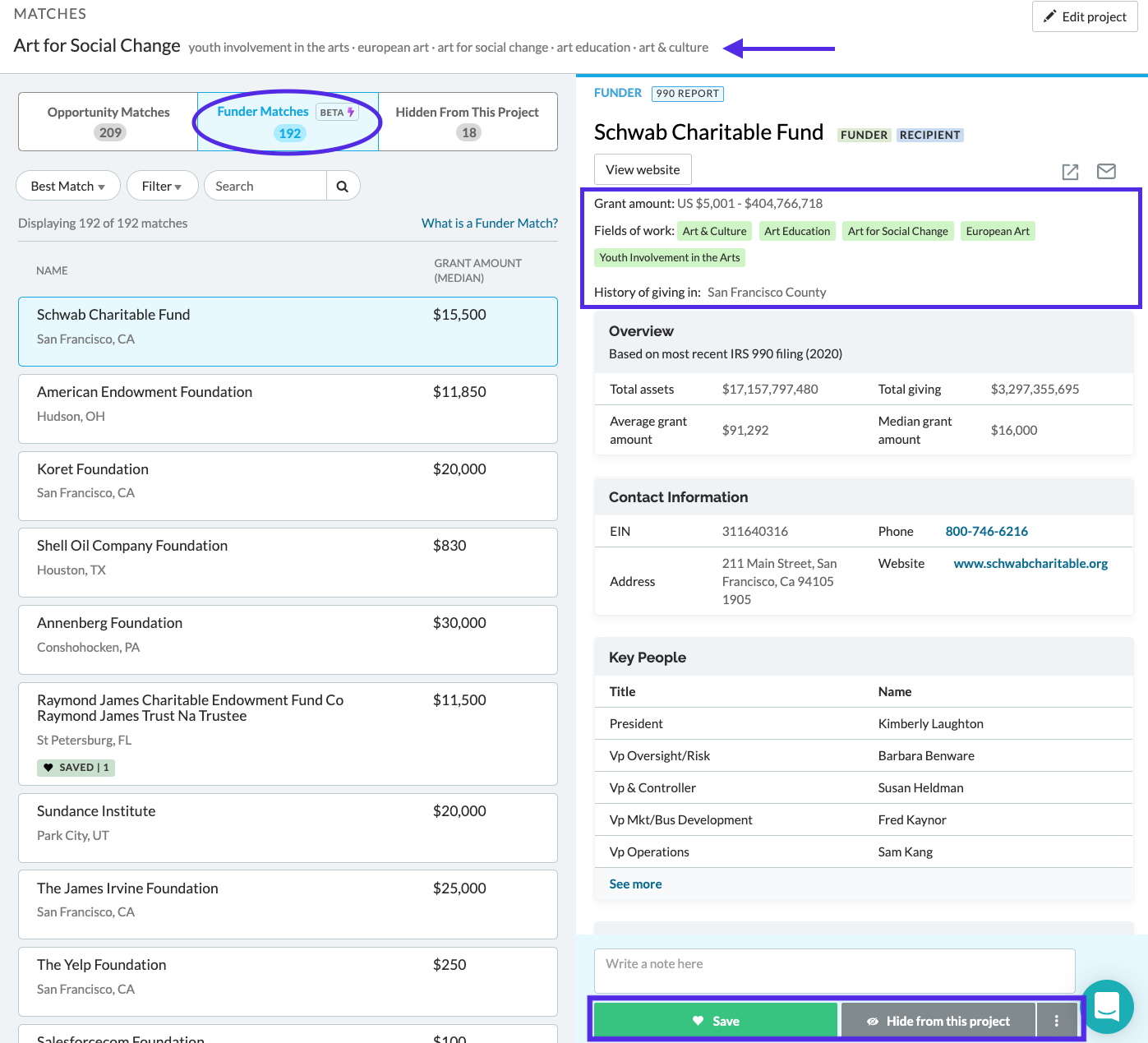Click the NAME column header
This screenshot has height=1043, width=1148.
coord(52,270)
